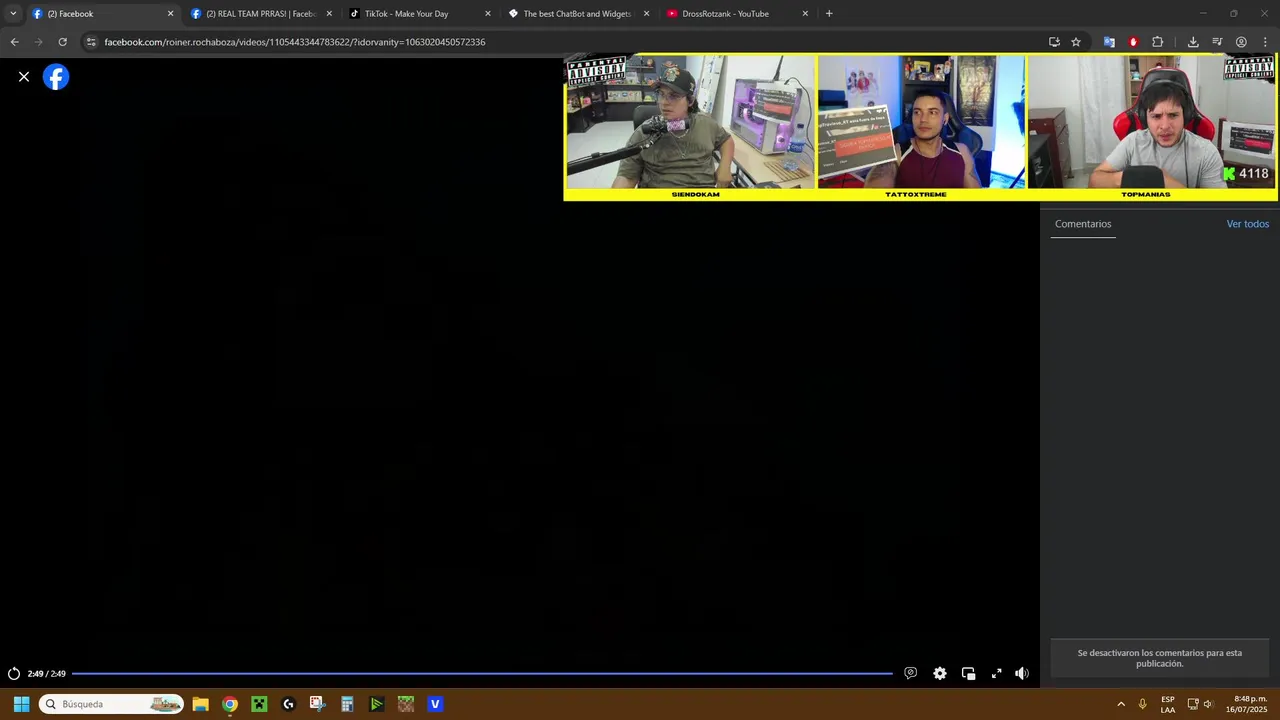Open the green creeper-face app on taskbar
This screenshot has height=720, width=1280.
tap(259, 704)
